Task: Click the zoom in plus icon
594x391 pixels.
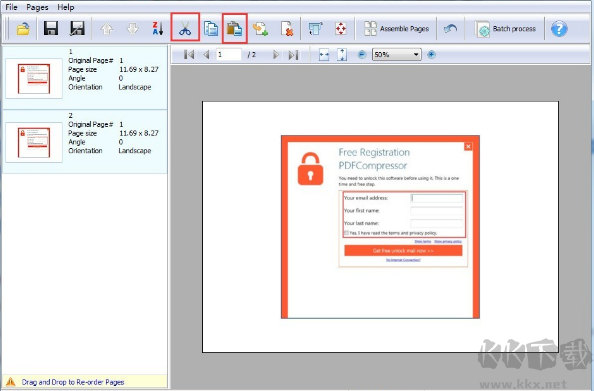Action: pos(431,55)
